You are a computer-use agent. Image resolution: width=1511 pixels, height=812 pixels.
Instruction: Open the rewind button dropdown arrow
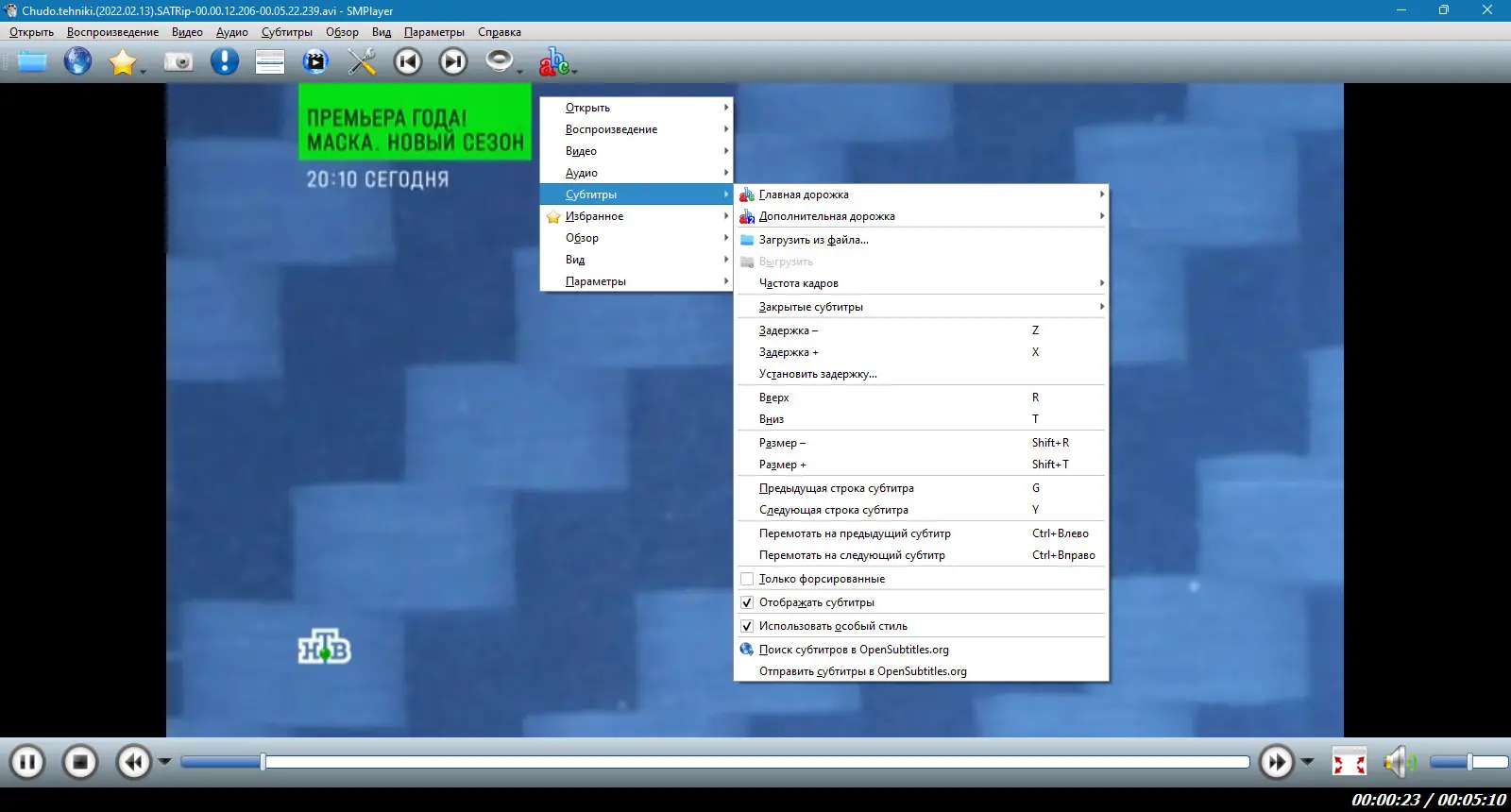[164, 761]
